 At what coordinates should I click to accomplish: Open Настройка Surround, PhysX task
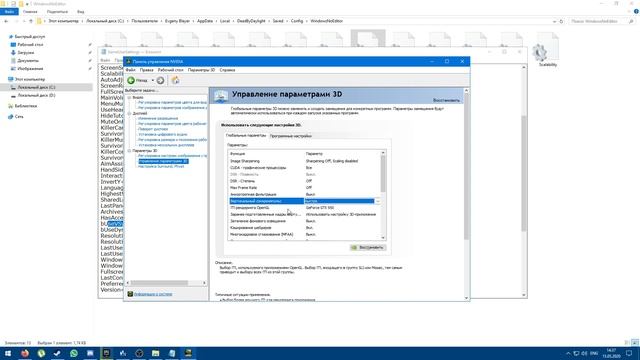tap(161, 167)
